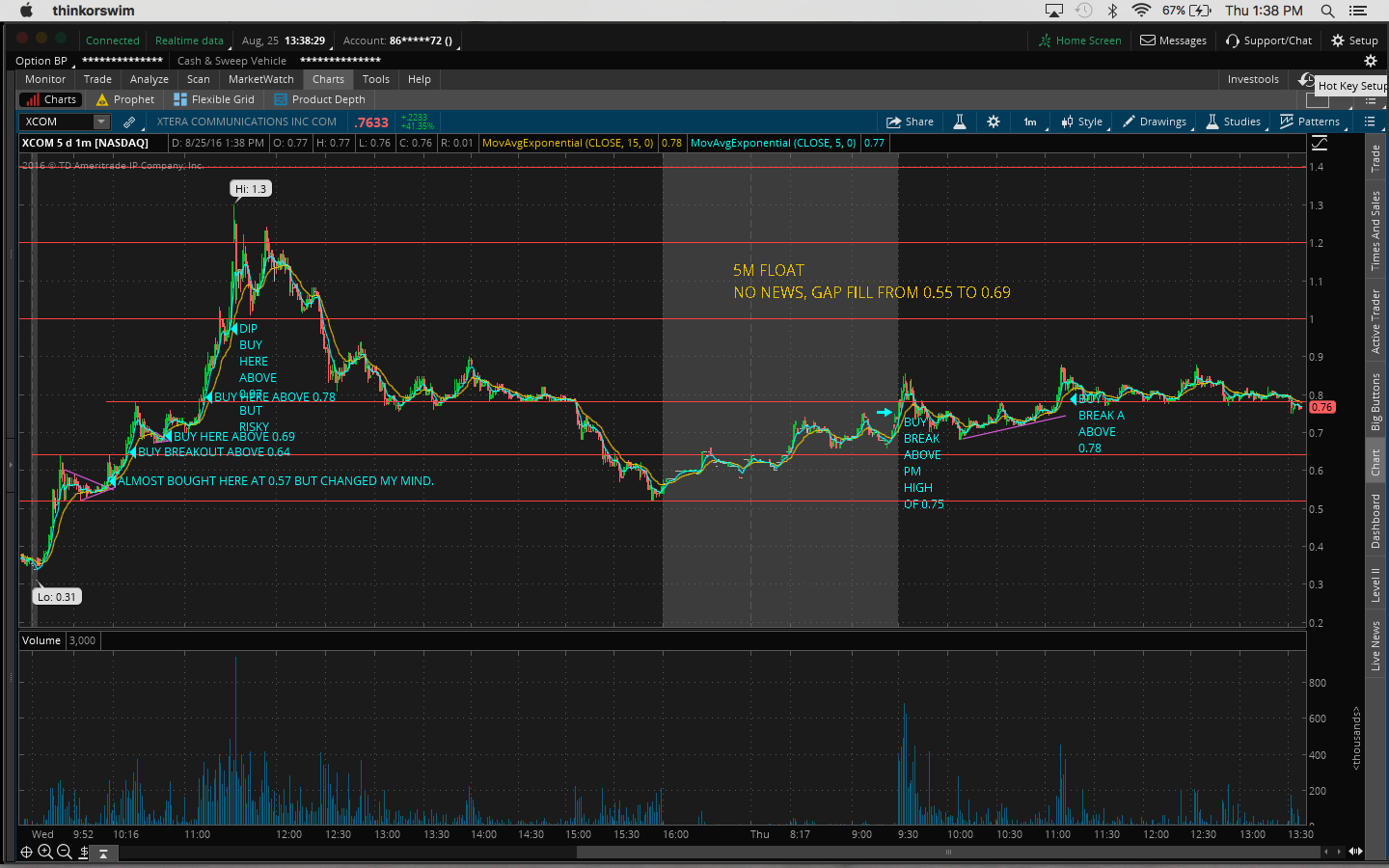Click the MovAvgExponential (CLOSE, 5, 0) label
Screen dimensions: 1389x868
coord(774,143)
